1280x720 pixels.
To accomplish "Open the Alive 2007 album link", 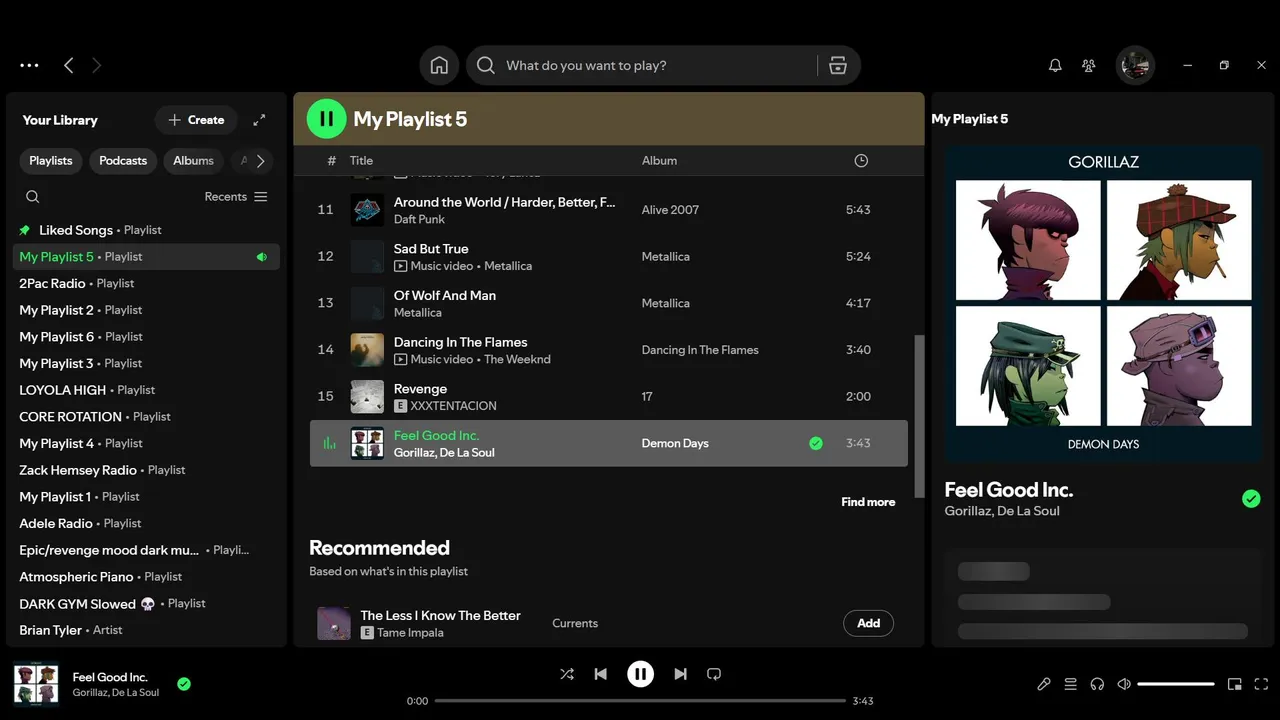I will pos(670,210).
